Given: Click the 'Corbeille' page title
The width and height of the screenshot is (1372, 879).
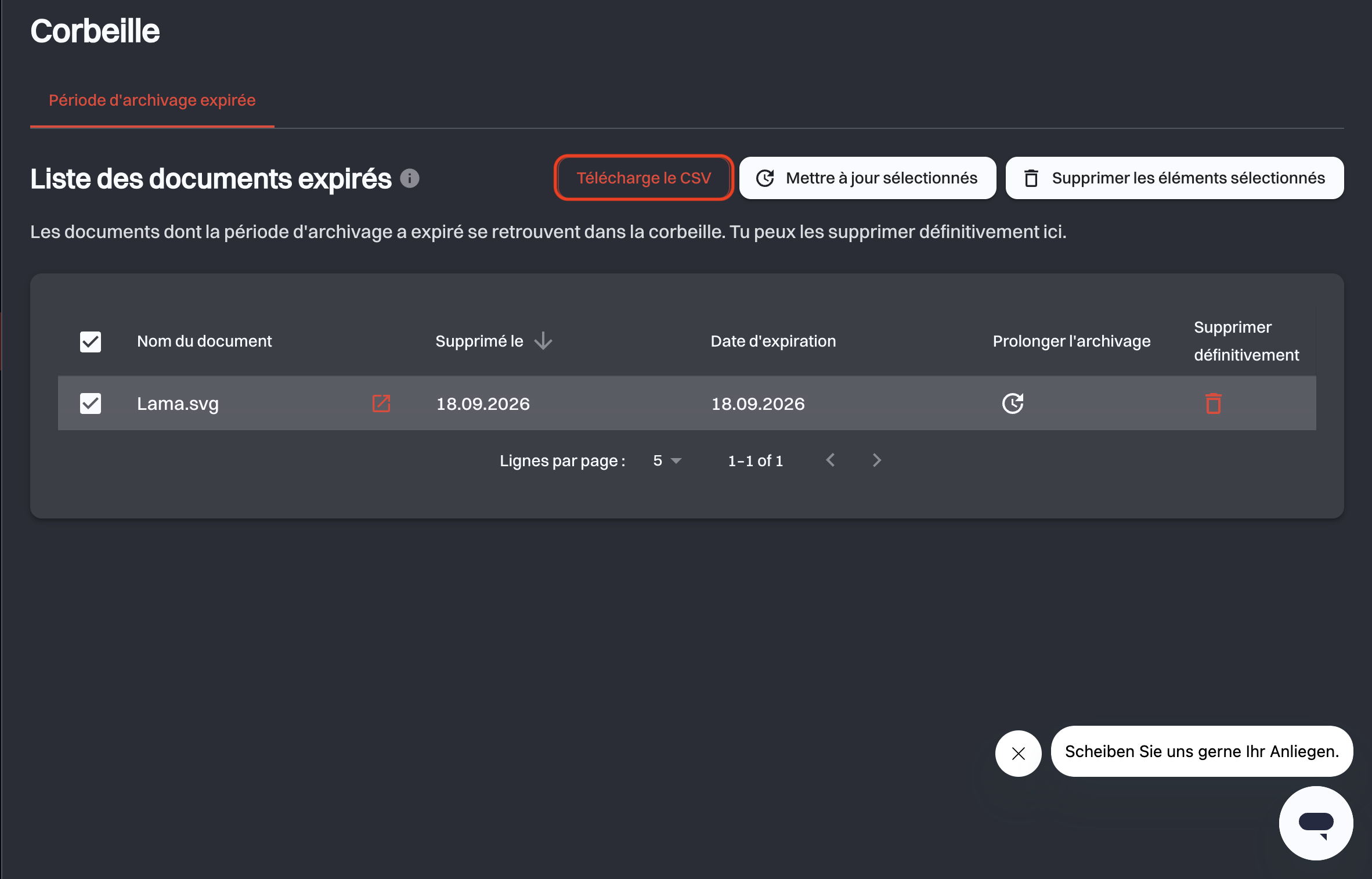Looking at the screenshot, I should tap(95, 31).
